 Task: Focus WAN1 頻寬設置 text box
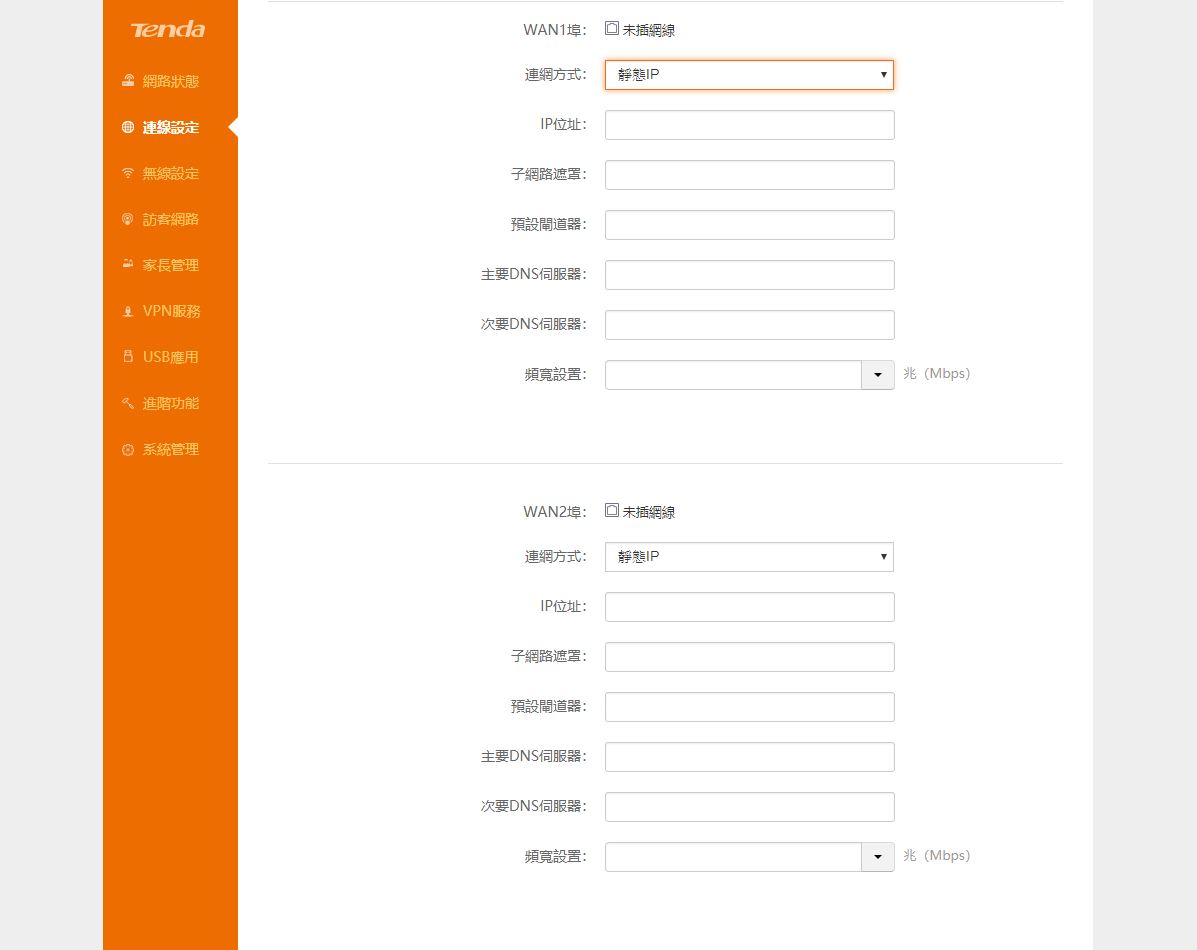point(734,375)
